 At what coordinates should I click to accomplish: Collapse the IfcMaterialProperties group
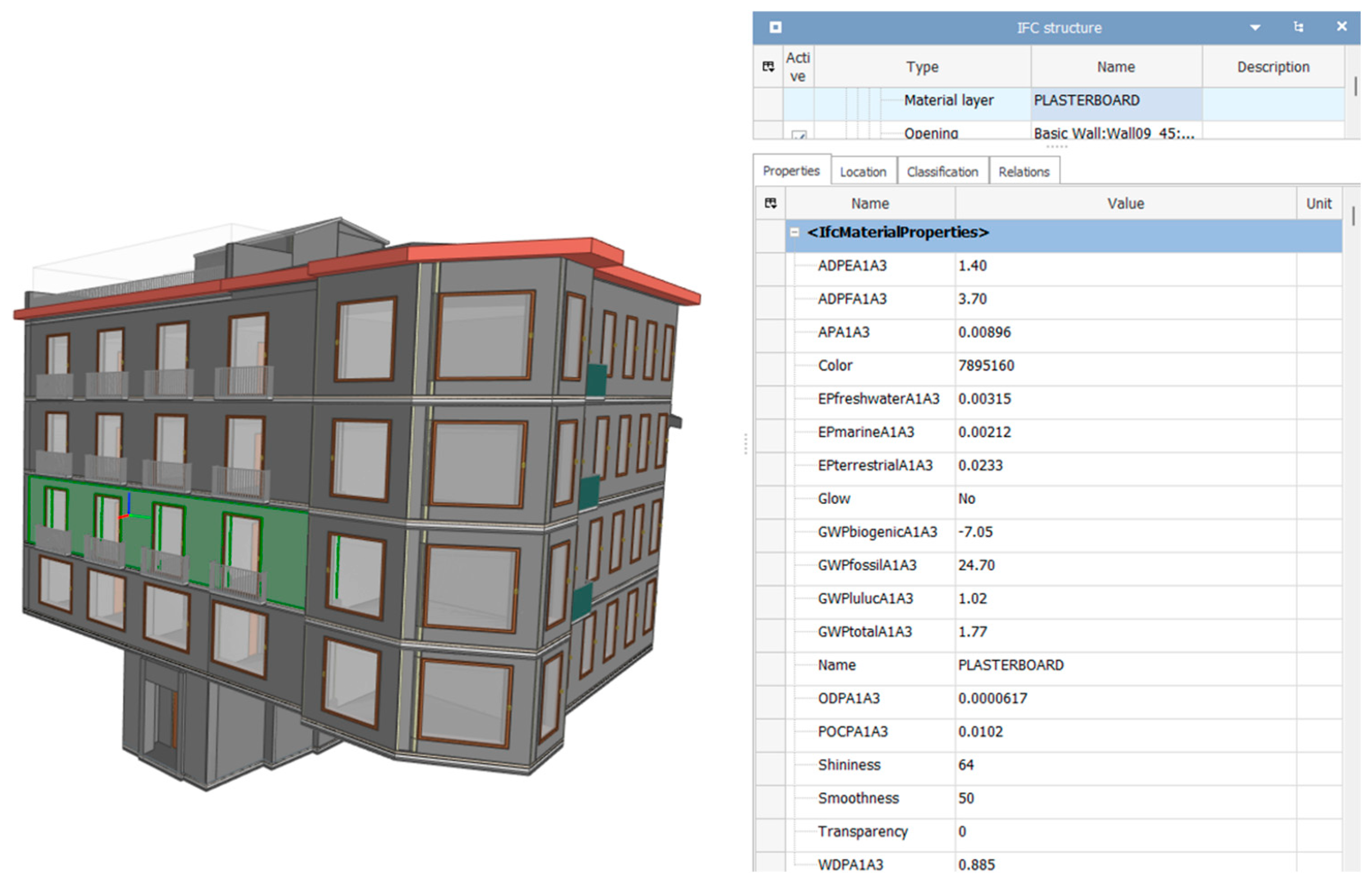[x=795, y=232]
